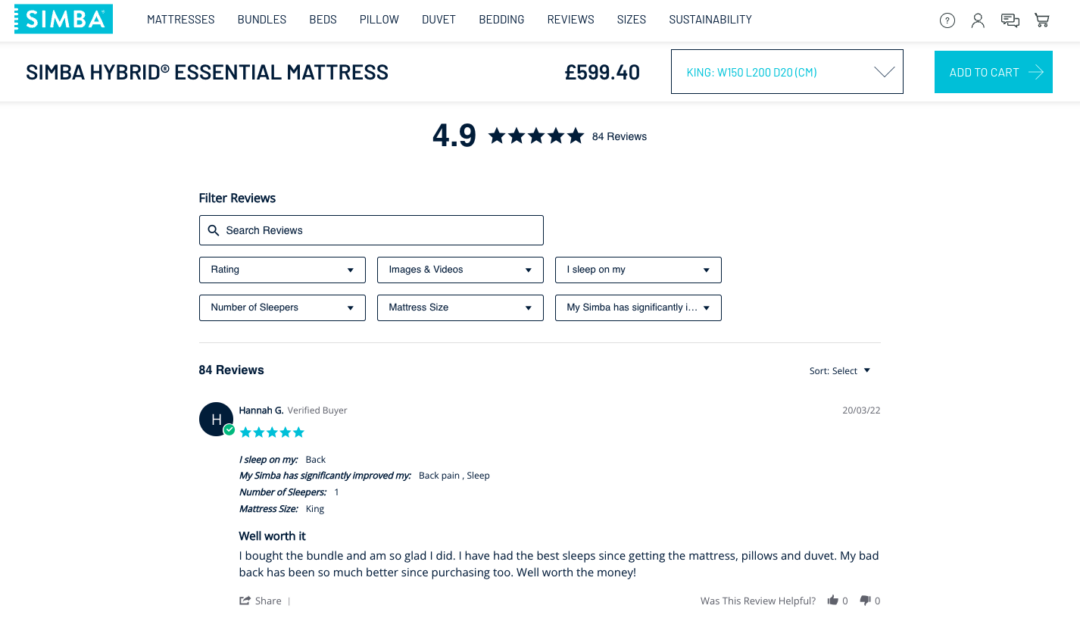Click the Add to Cart button
The height and width of the screenshot is (618, 1080).
pyautogui.click(x=993, y=72)
